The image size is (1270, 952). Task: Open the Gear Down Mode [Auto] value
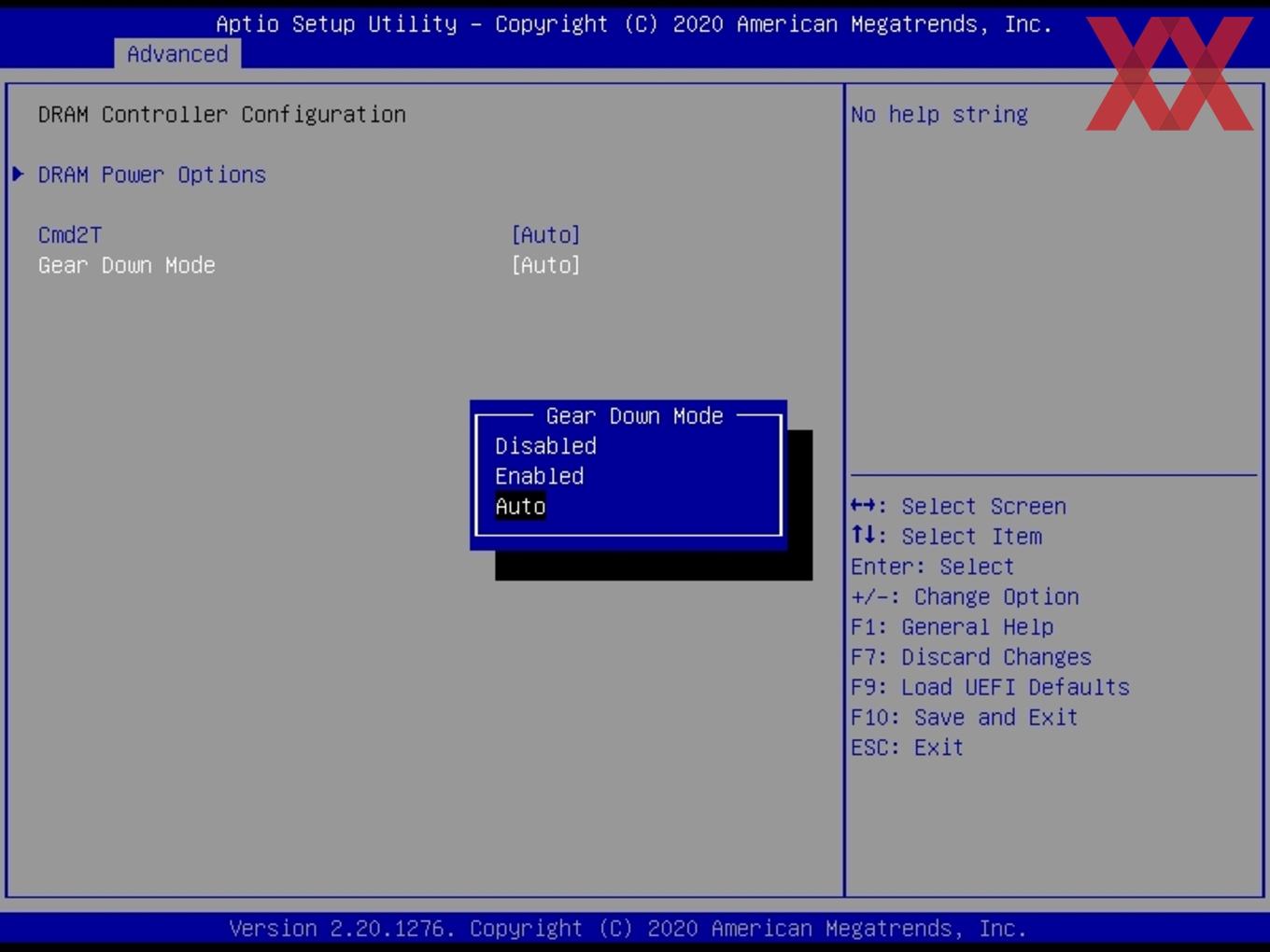pyautogui.click(x=545, y=265)
